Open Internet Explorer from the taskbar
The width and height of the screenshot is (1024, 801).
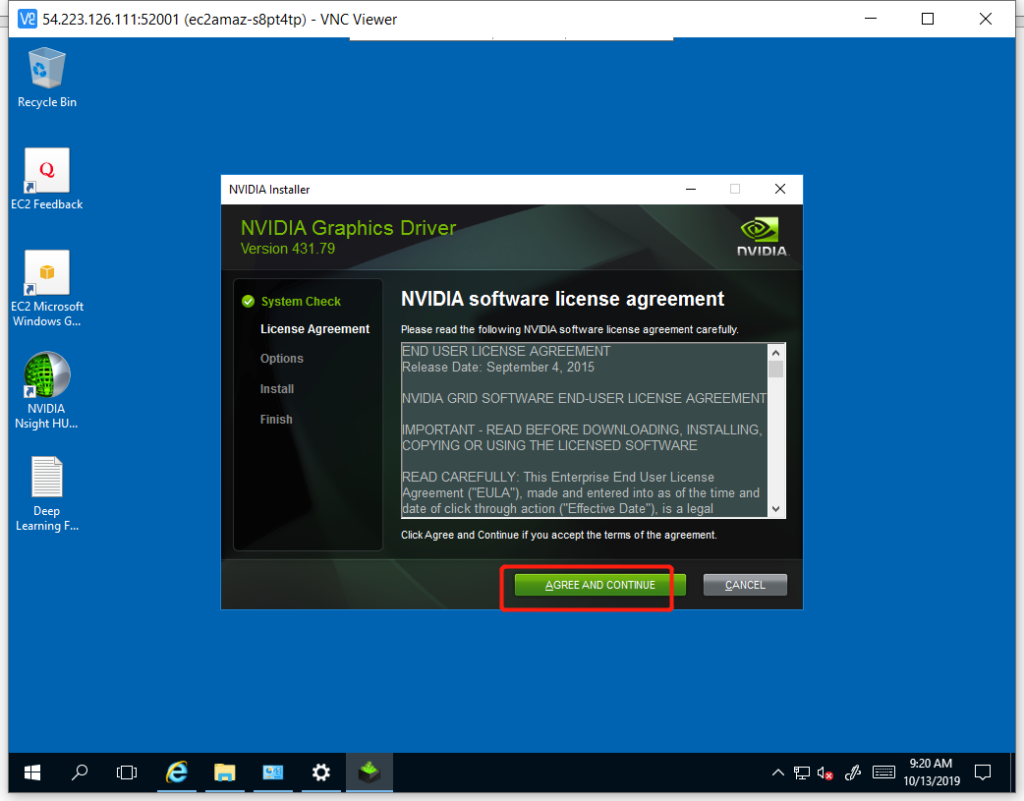click(x=177, y=772)
